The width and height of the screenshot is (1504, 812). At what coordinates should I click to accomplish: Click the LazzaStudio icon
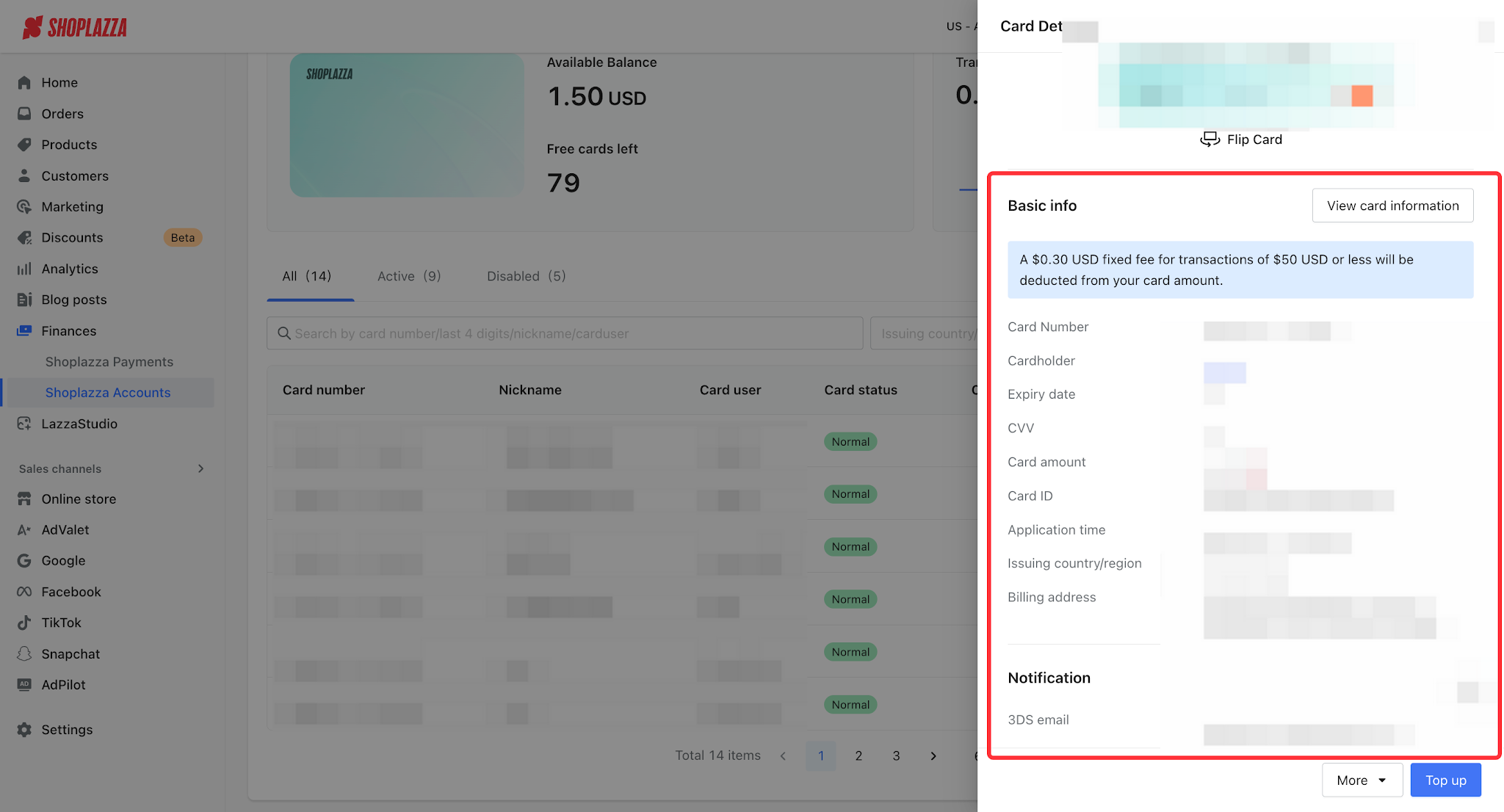pyautogui.click(x=24, y=424)
